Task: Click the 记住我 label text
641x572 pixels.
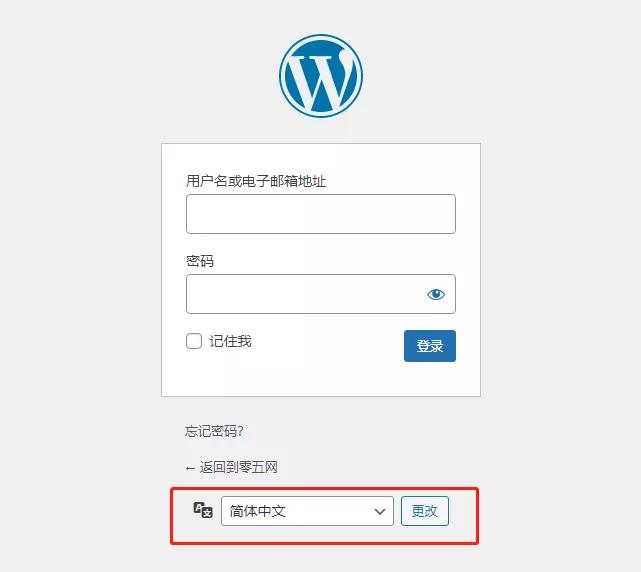Action: pos(230,341)
